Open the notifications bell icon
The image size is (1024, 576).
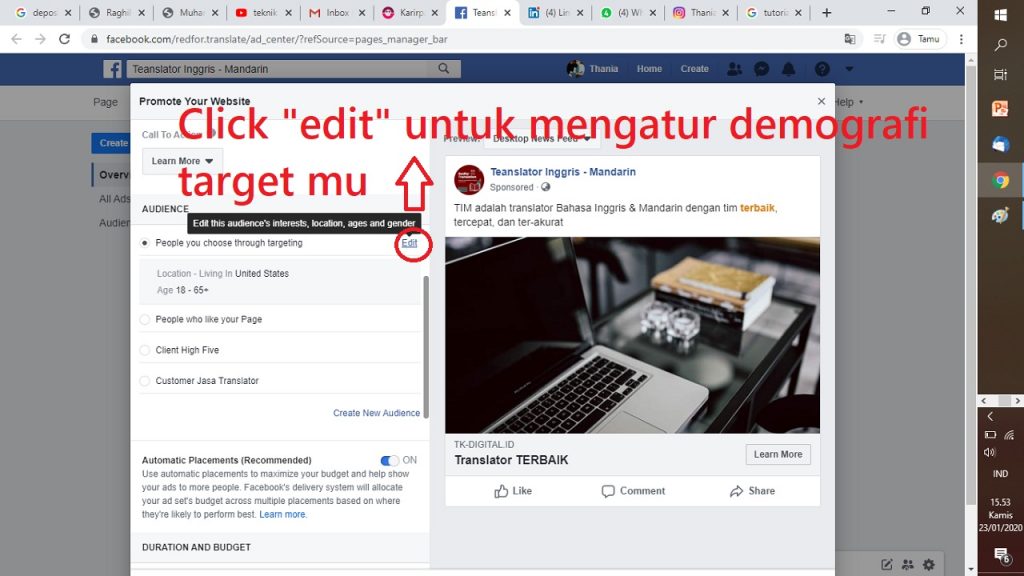point(789,69)
